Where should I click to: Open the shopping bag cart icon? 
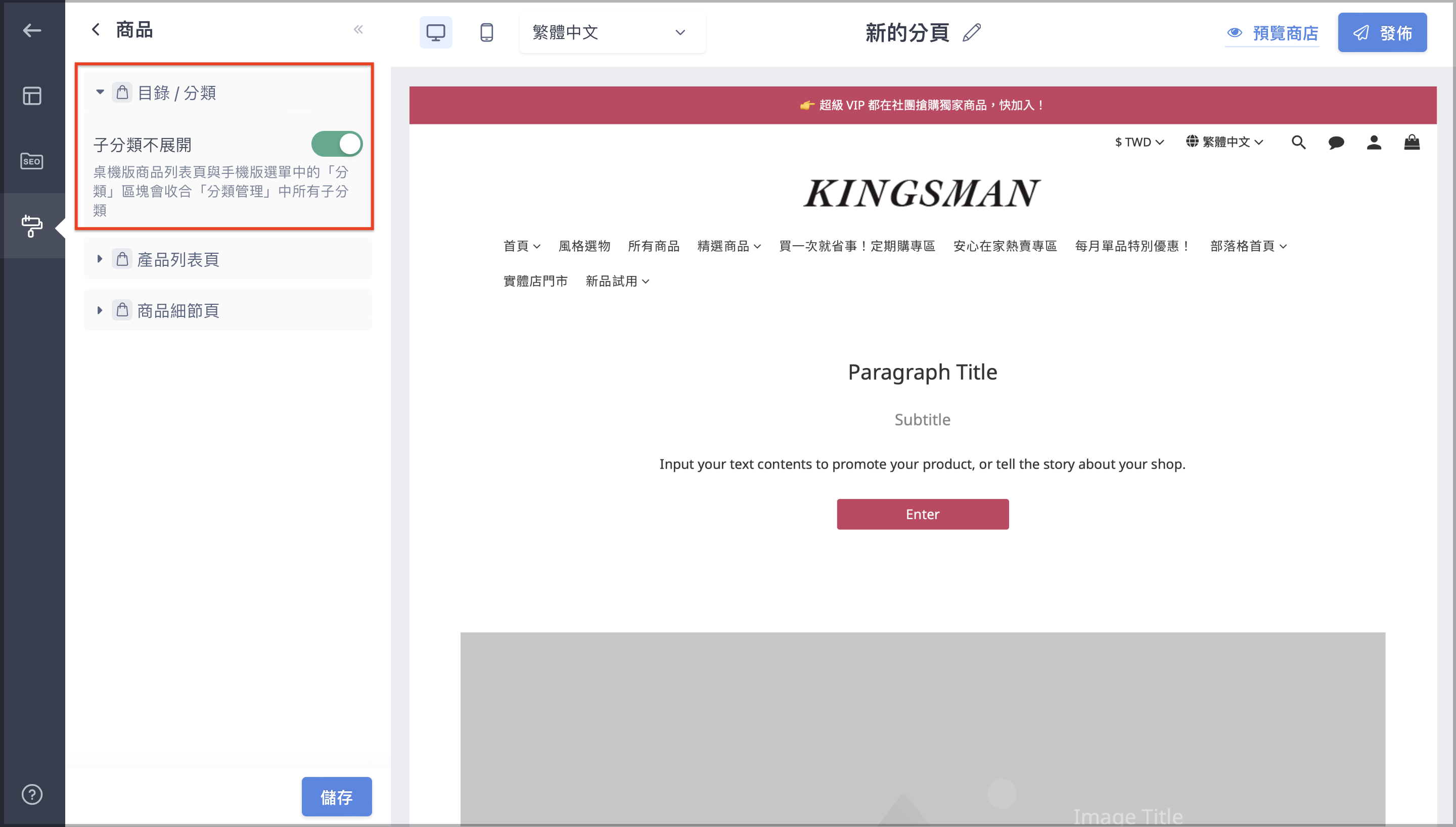point(1412,142)
